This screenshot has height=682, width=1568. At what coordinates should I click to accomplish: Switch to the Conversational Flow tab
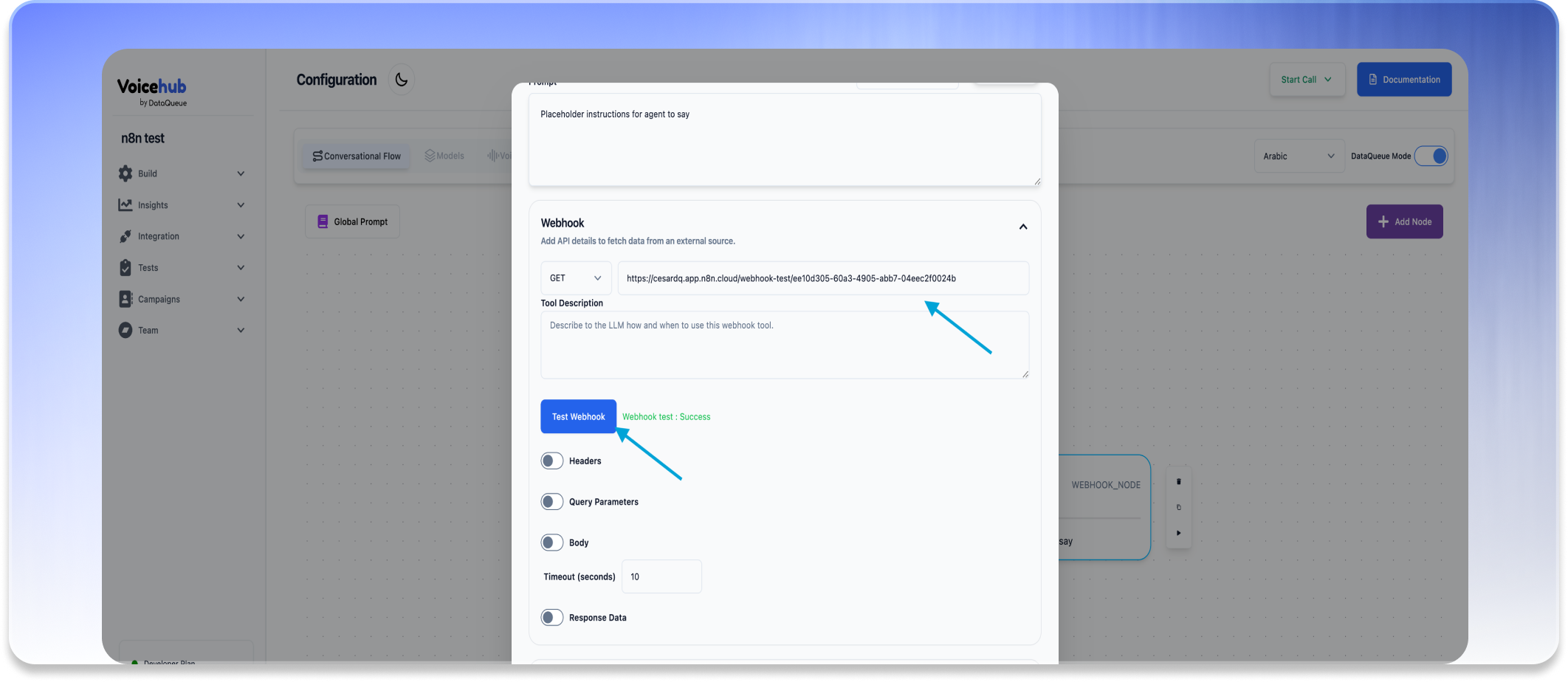click(x=357, y=156)
